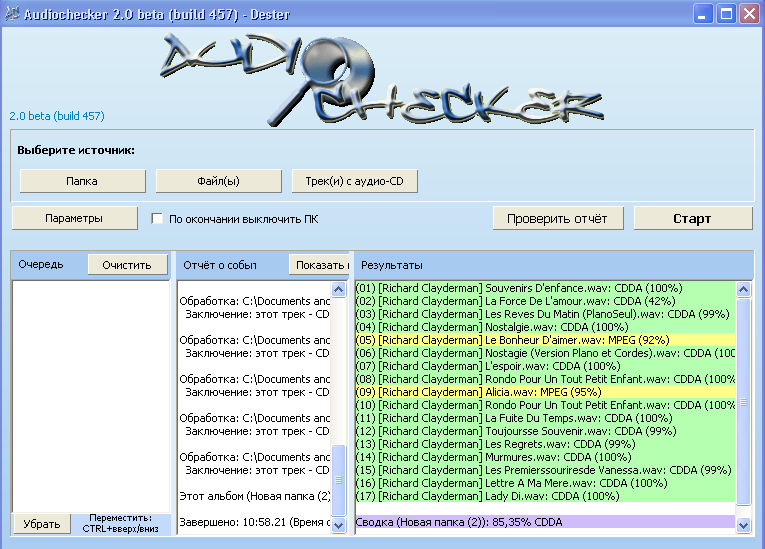Clear the queue with Очистить

tap(127, 265)
